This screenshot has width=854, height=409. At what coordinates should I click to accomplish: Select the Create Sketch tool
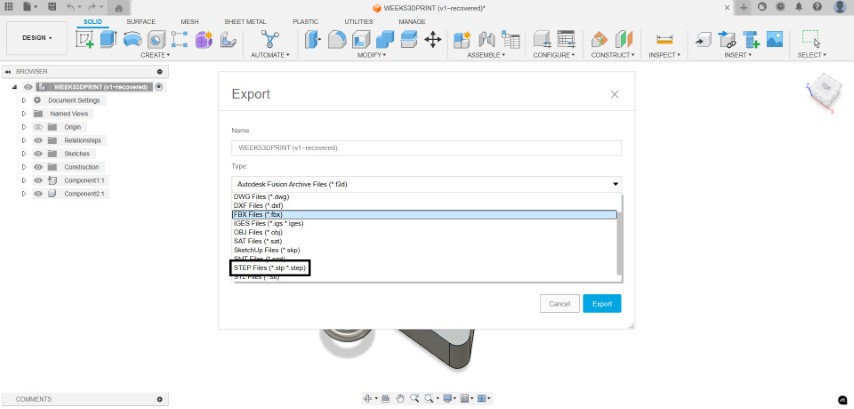pyautogui.click(x=84, y=40)
